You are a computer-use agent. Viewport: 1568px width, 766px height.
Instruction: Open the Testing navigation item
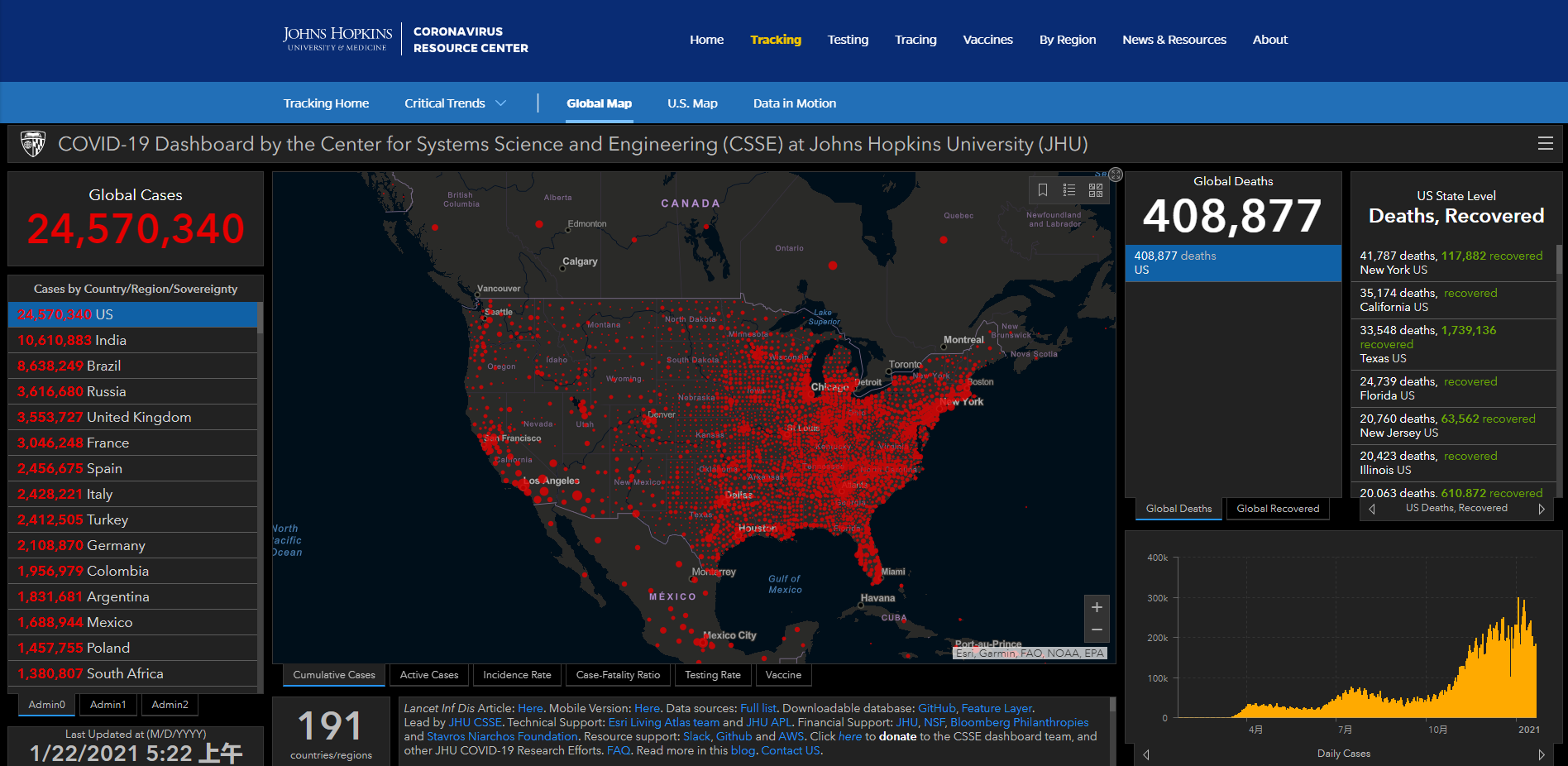tap(848, 40)
